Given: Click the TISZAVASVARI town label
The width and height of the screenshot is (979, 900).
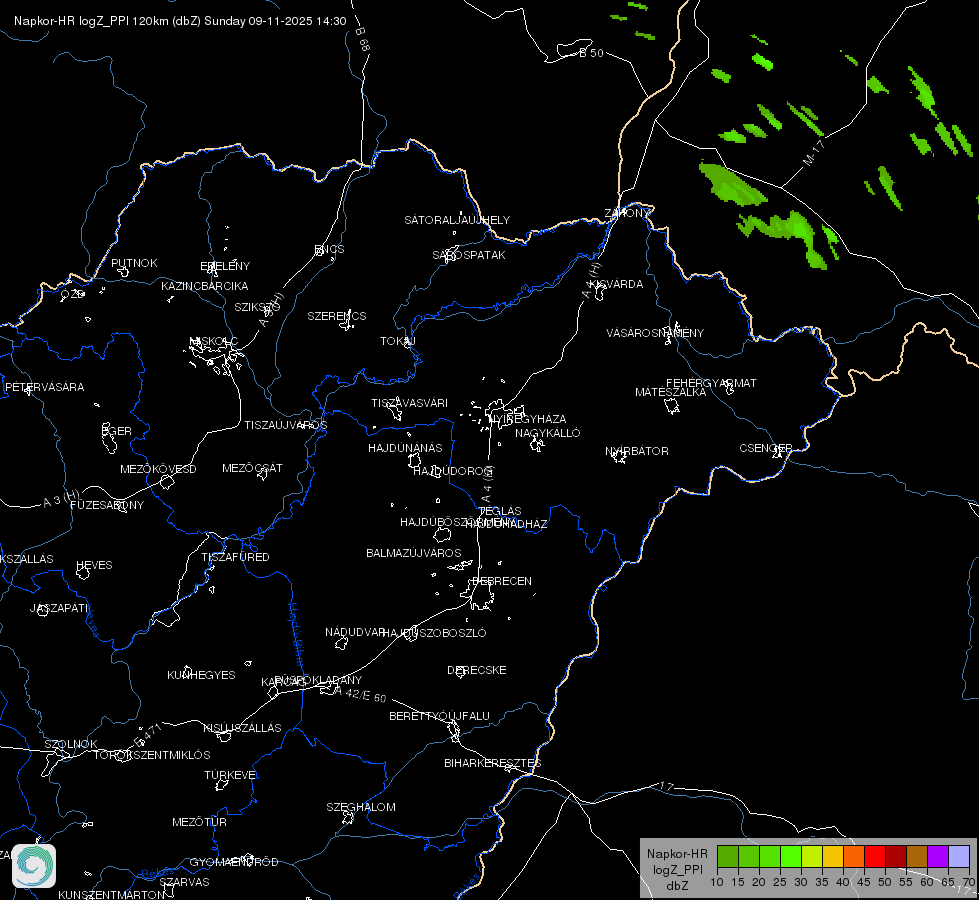Looking at the screenshot, I should pos(410,403).
